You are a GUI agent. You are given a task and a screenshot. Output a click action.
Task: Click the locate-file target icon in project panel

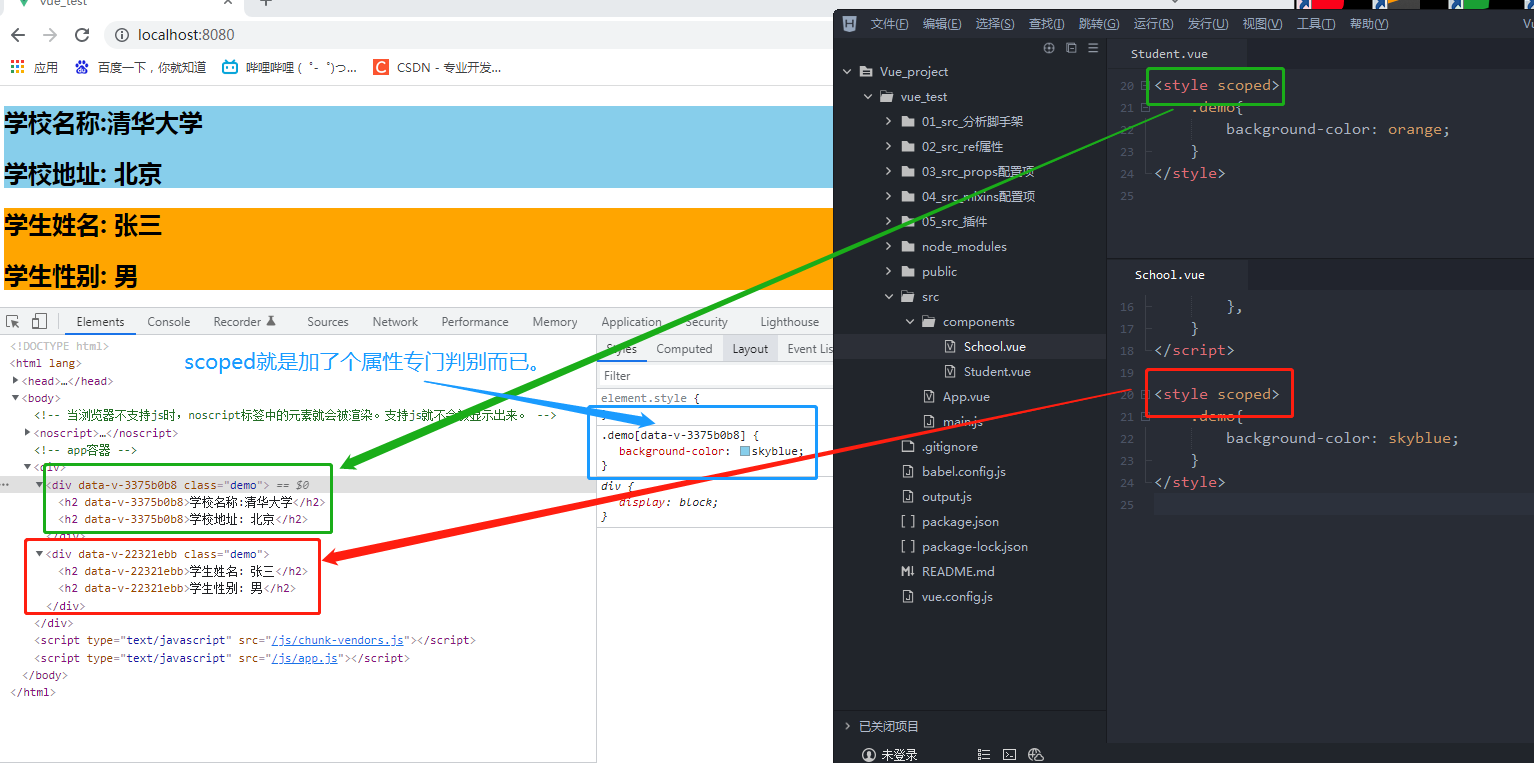tap(1049, 48)
